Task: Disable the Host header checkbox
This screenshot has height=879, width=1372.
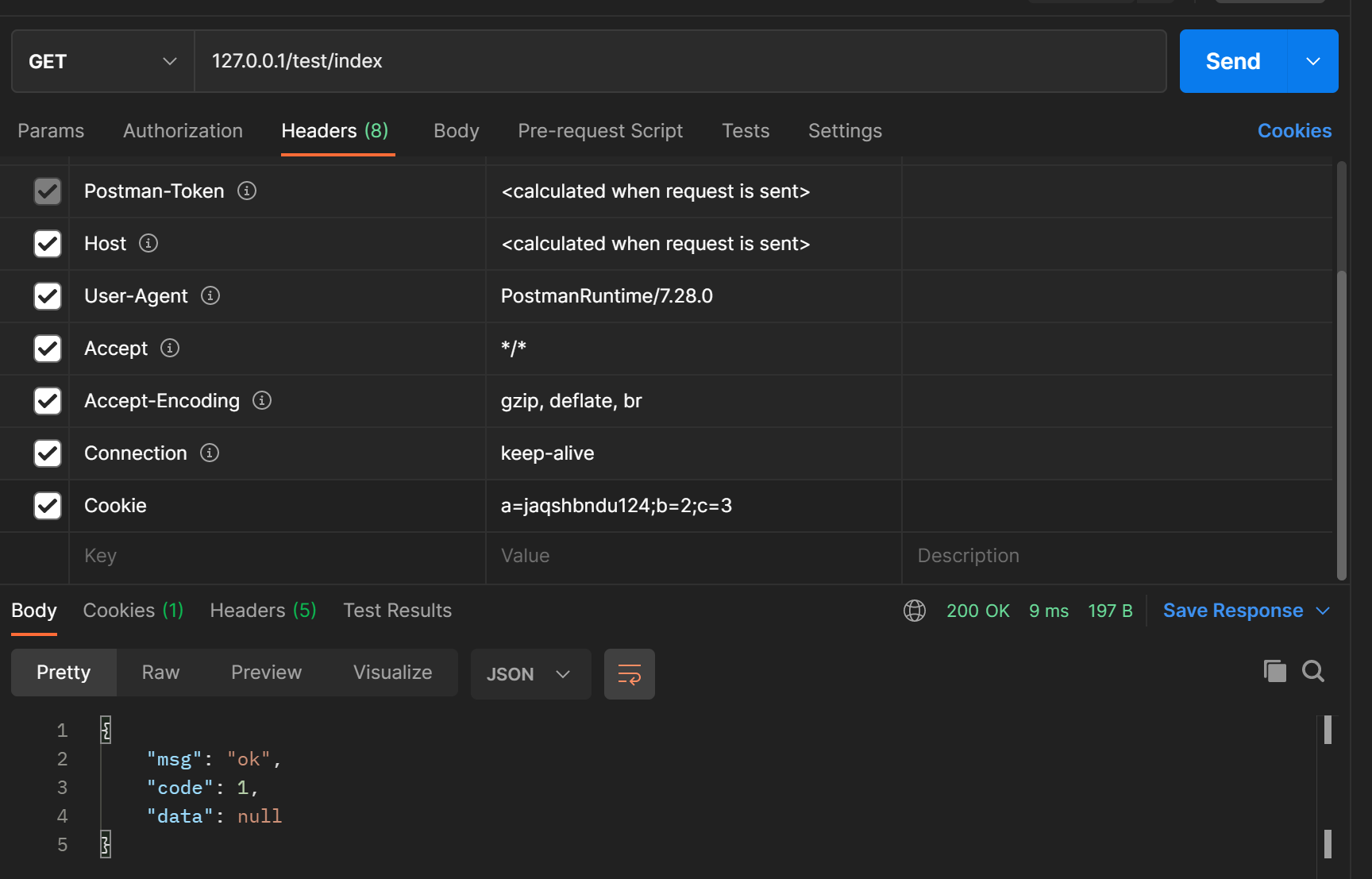Action: 48,244
